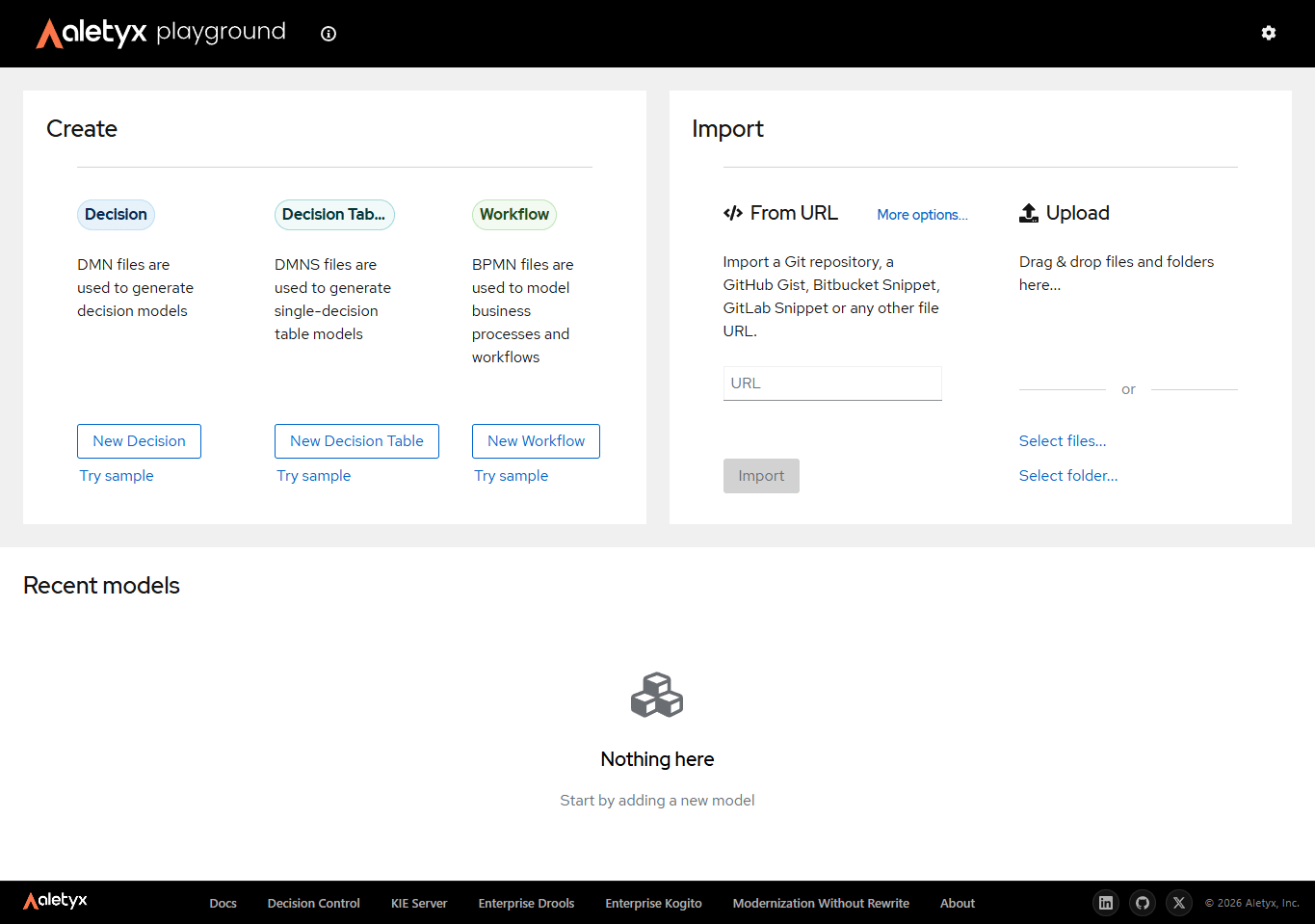Click the cubes icon above Nothing here
The image size is (1315, 924).
657,695
